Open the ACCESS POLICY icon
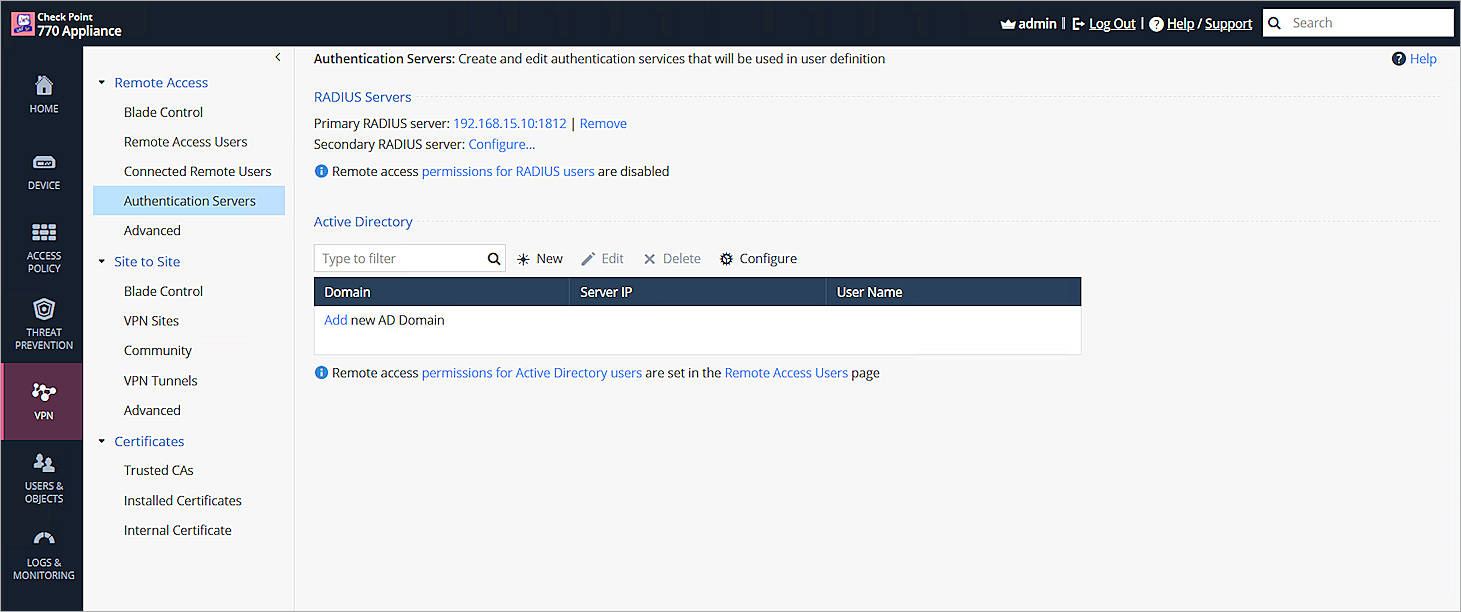1461x612 pixels. [43, 242]
